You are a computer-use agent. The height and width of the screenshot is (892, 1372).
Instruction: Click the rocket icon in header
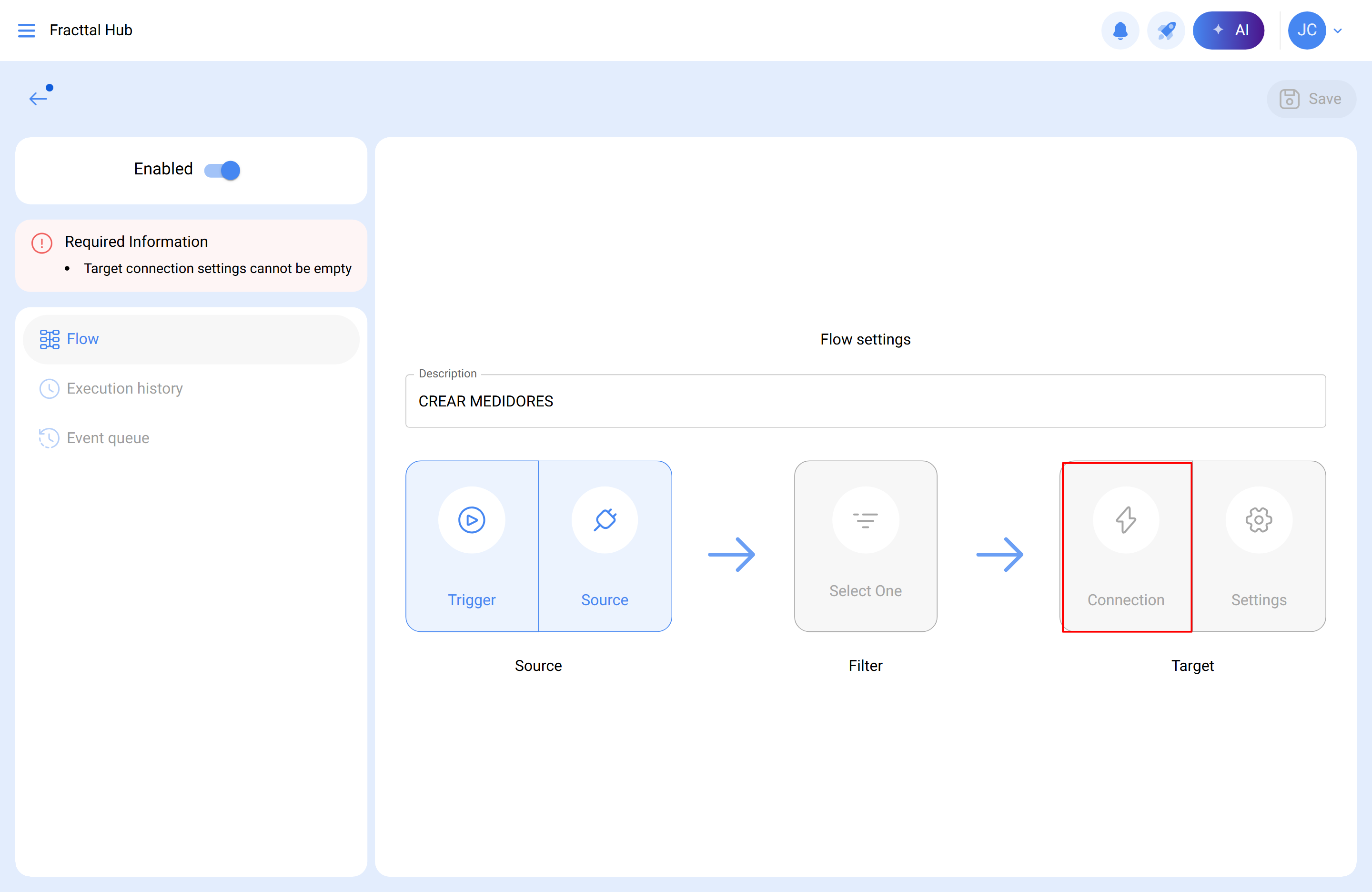pos(1166,30)
